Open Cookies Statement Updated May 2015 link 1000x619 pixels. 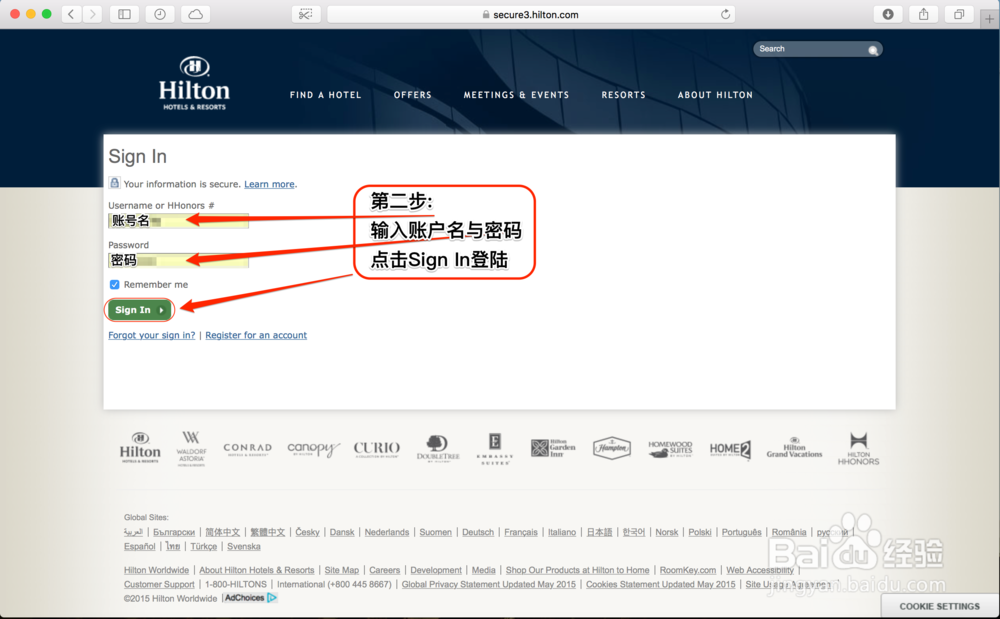click(661, 585)
